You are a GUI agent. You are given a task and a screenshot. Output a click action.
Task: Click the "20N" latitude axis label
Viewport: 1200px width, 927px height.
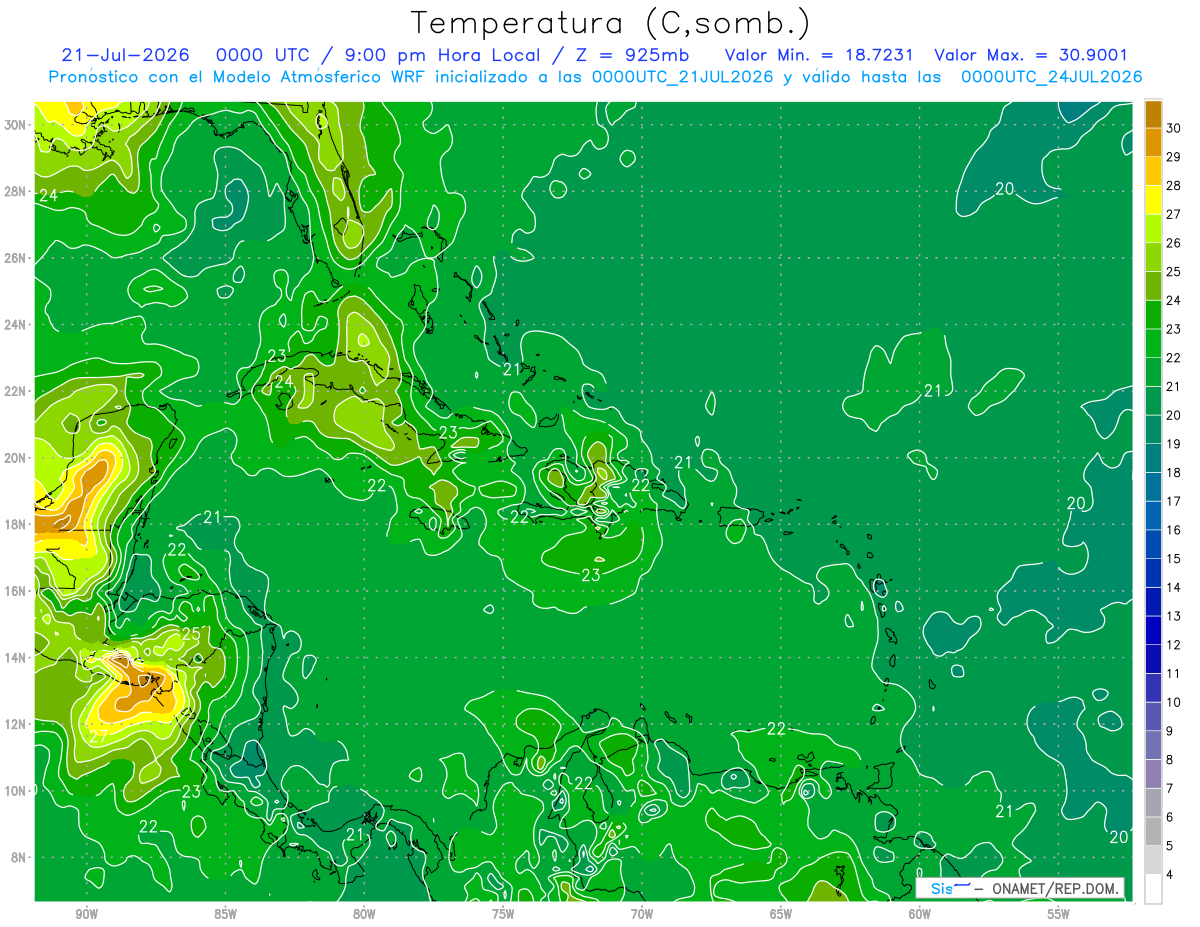[x=15, y=458]
